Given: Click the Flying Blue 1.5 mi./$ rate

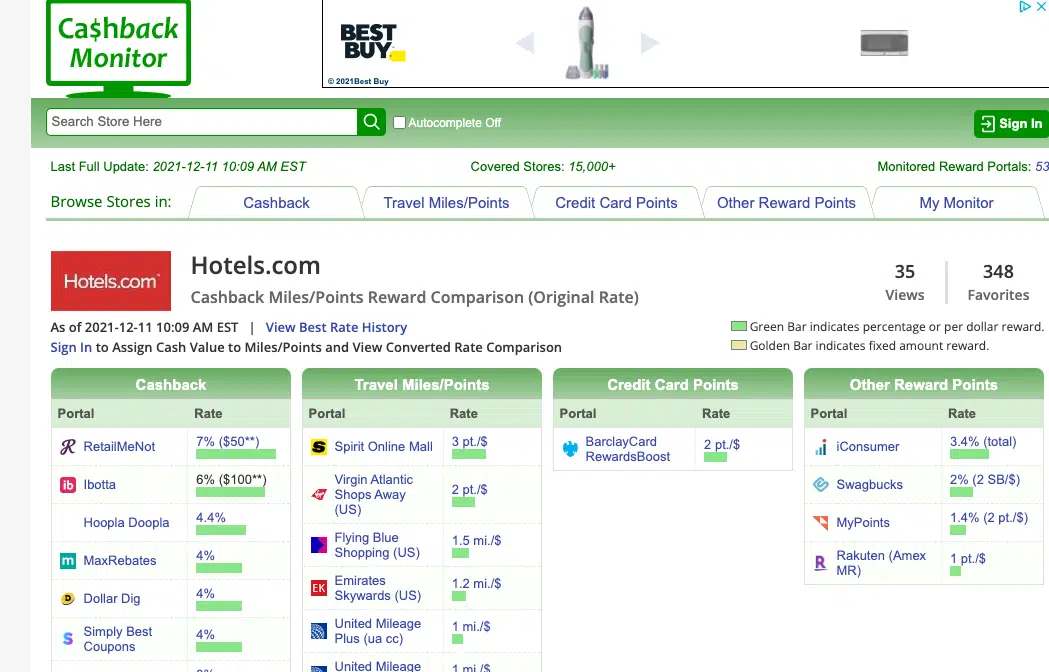Looking at the screenshot, I should pos(476,541).
